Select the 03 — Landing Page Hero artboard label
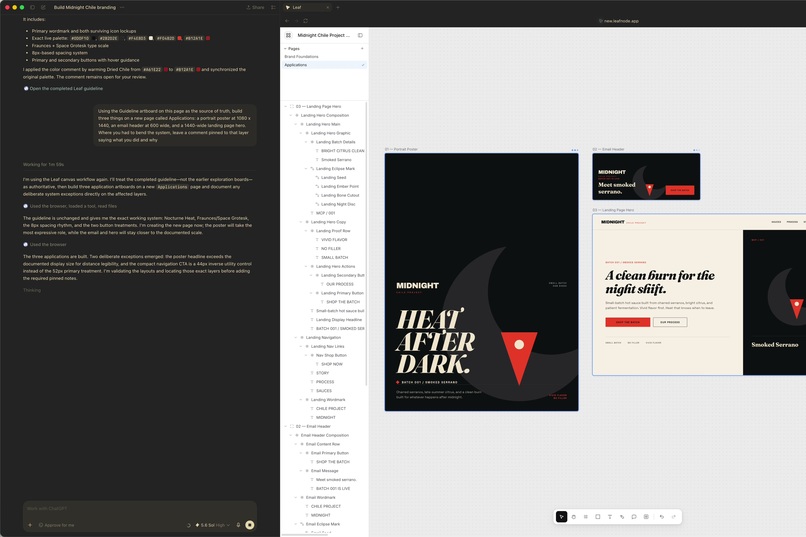This screenshot has height=537, width=806. pos(613,210)
